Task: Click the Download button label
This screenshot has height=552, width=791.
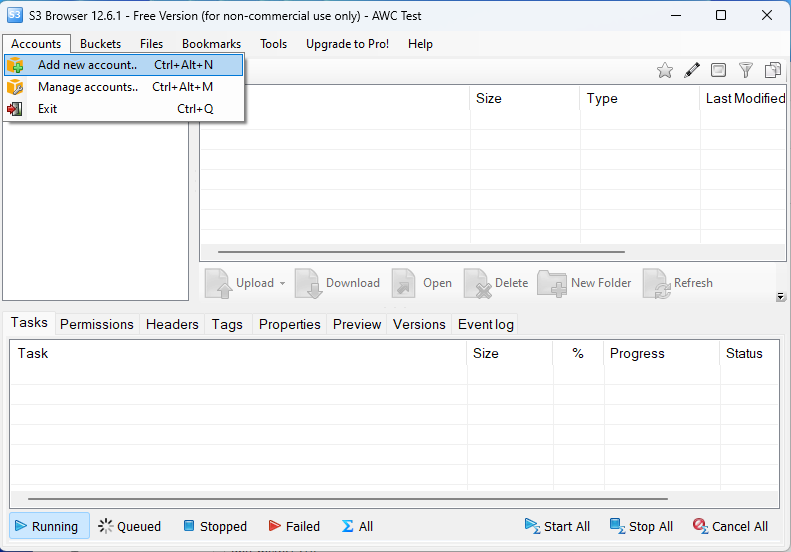Action: [x=353, y=283]
